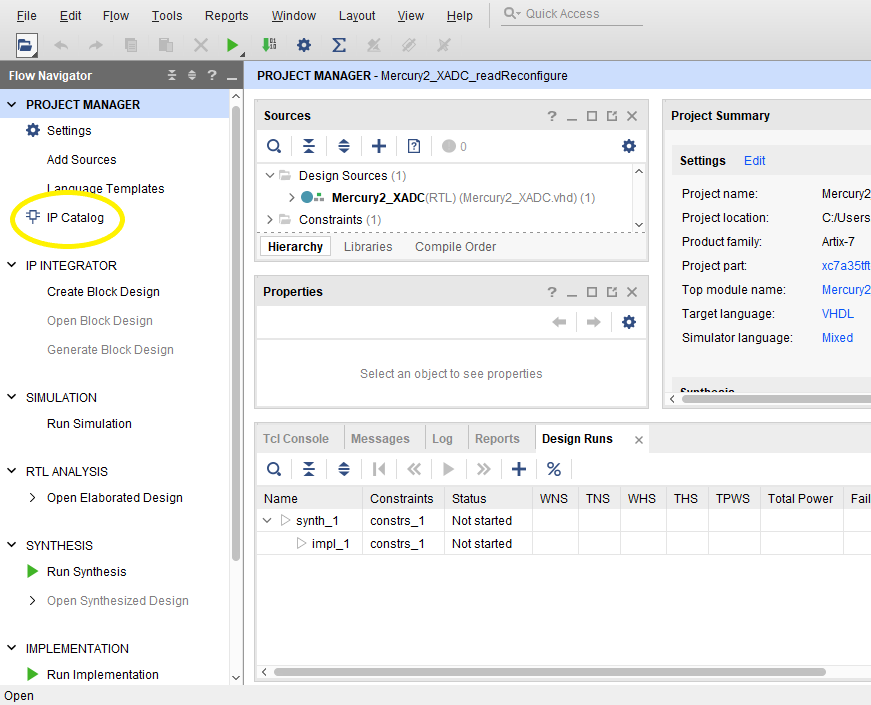871x705 pixels.
Task: Expand all in Design Runs toolbar
Action: 344,469
